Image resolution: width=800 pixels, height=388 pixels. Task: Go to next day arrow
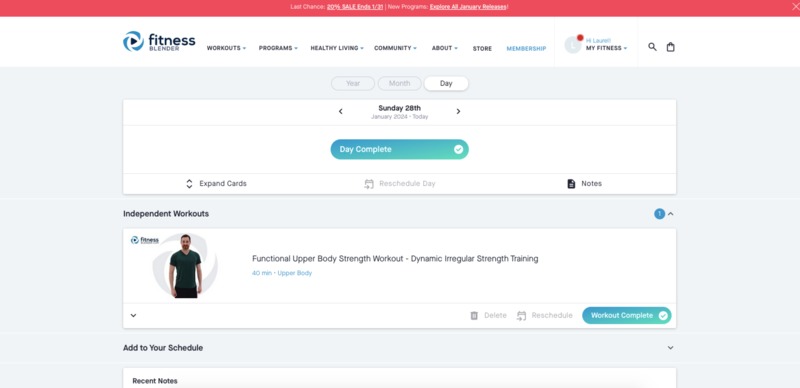click(x=458, y=111)
